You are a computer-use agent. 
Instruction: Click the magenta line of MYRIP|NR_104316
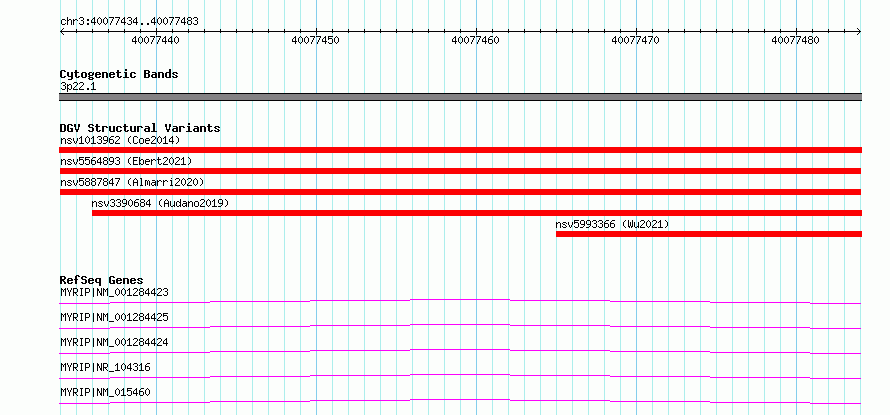point(460,376)
